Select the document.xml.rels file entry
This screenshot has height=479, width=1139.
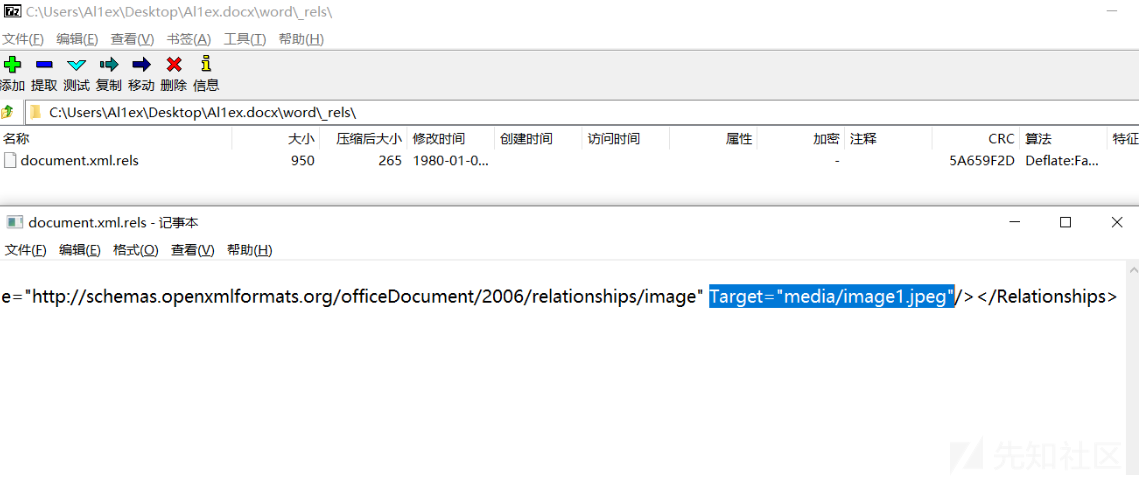79,160
